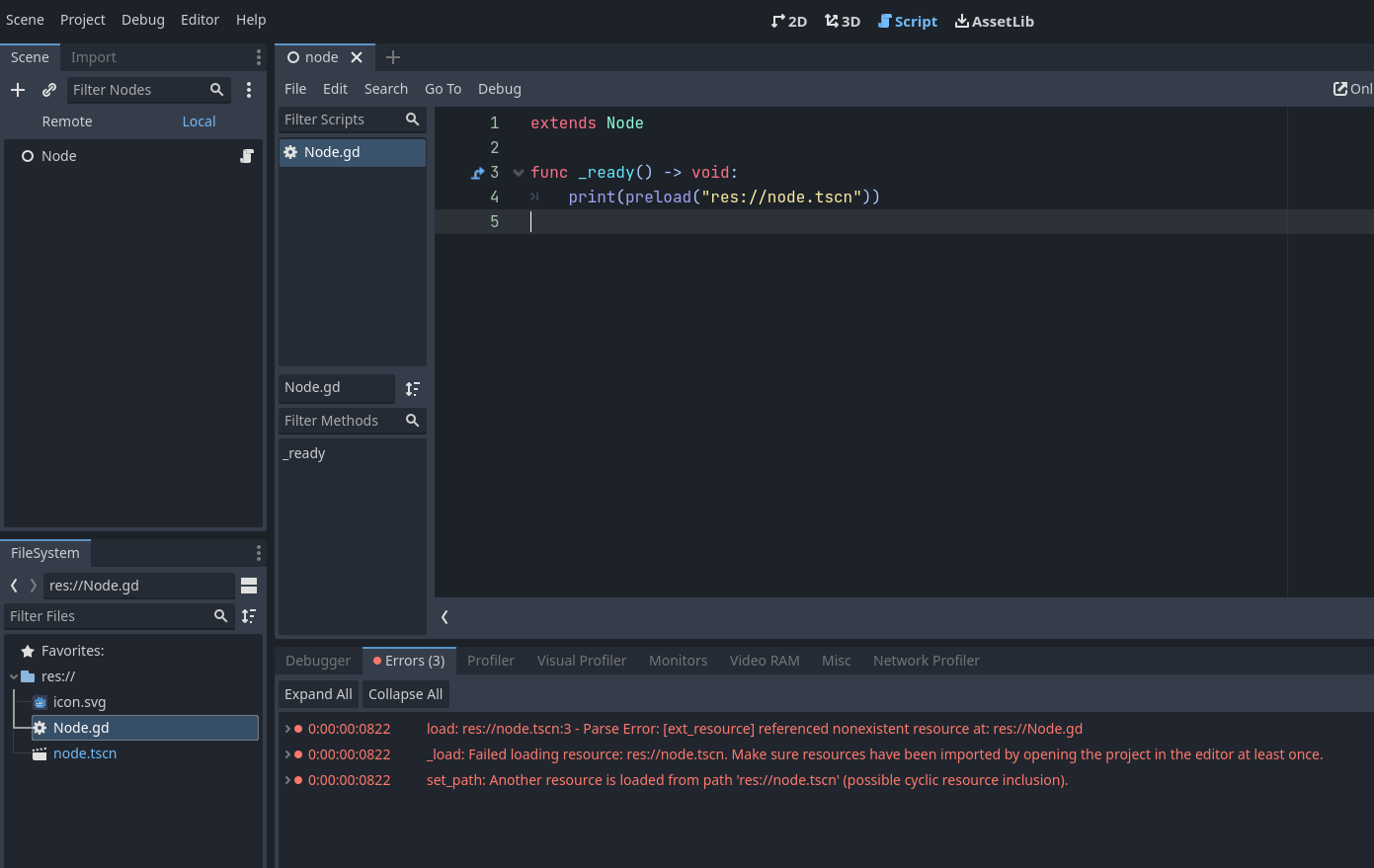The width and height of the screenshot is (1374, 868).
Task: Open Node's attached script via scroll icon
Action: pyautogui.click(x=246, y=156)
